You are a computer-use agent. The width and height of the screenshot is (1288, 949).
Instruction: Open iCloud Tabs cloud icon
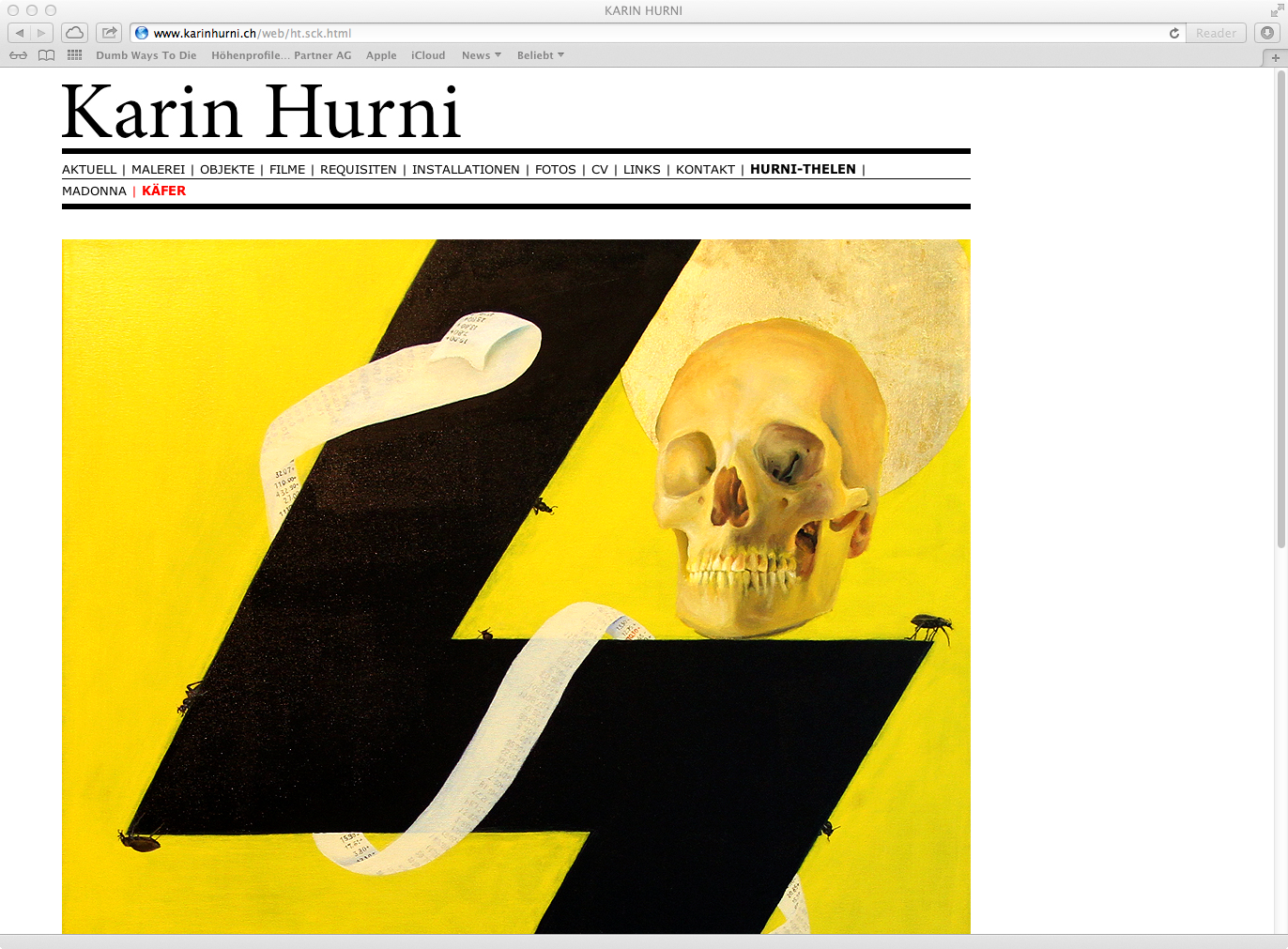[x=74, y=33]
